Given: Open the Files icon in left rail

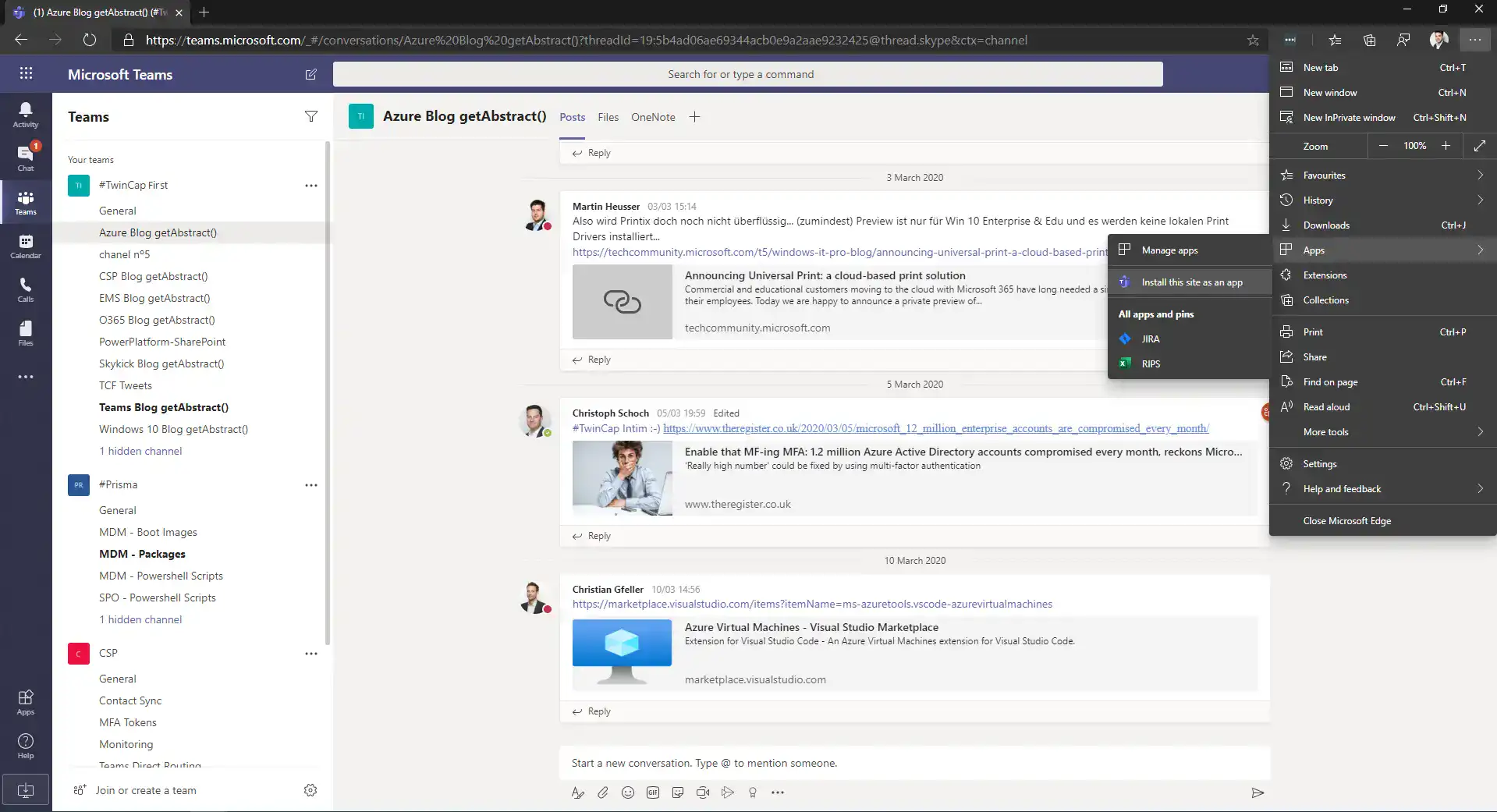Looking at the screenshot, I should (x=26, y=333).
